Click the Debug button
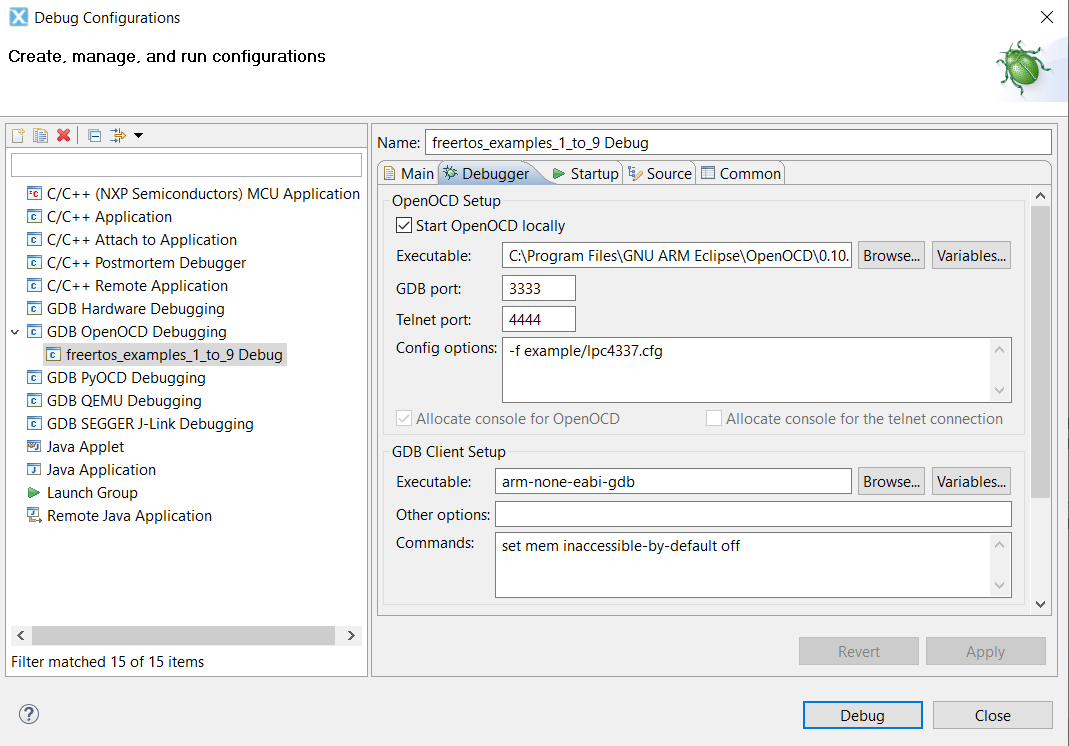Image resolution: width=1069 pixels, height=746 pixels. coord(862,715)
